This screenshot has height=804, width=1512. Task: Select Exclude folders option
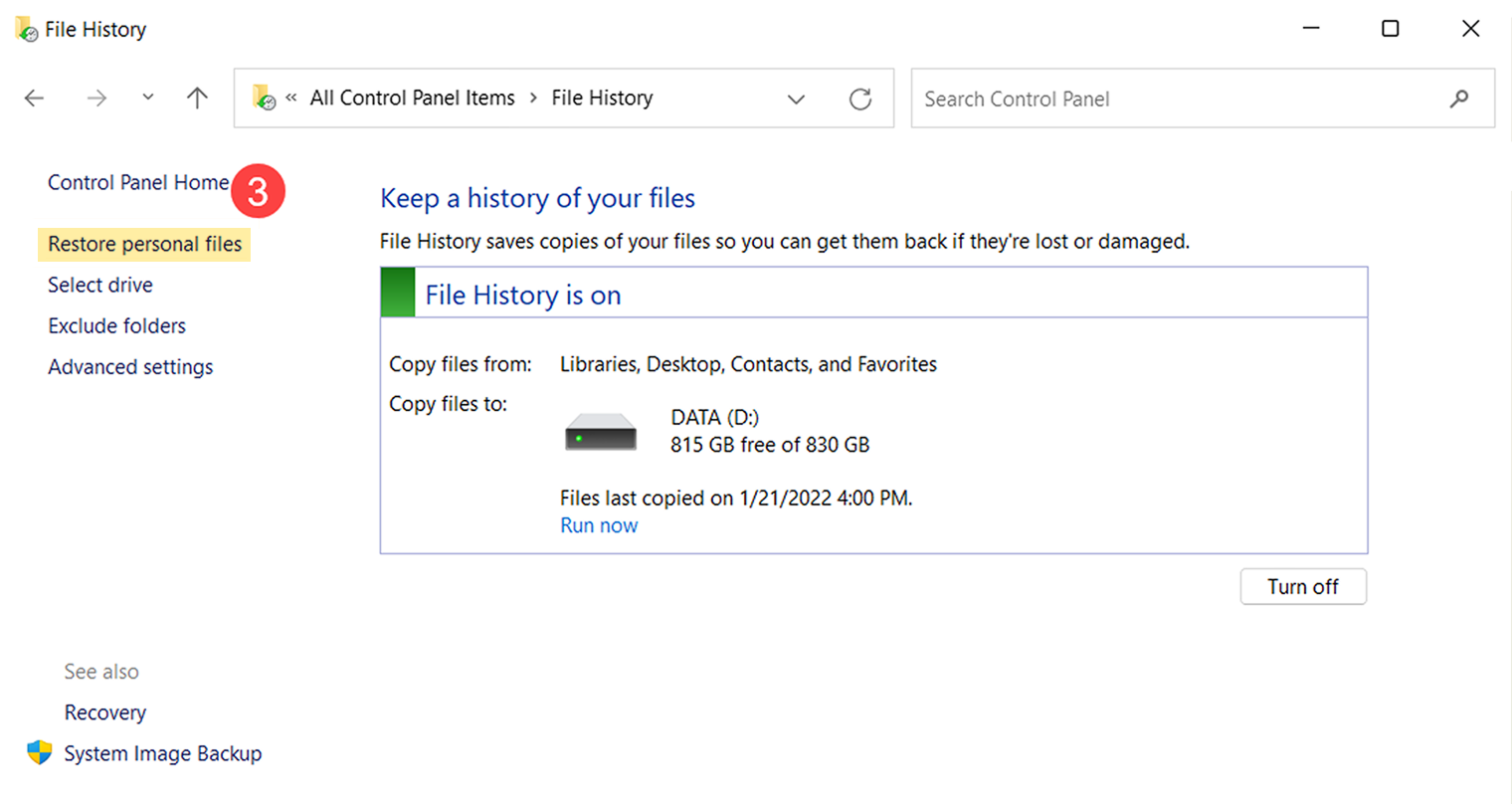coord(116,325)
